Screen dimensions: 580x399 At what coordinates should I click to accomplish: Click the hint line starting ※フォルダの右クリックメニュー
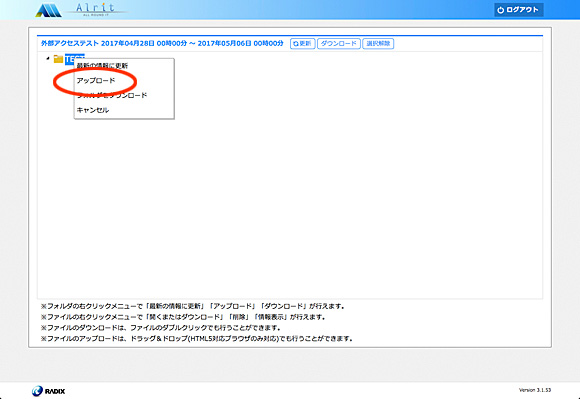click(193, 306)
